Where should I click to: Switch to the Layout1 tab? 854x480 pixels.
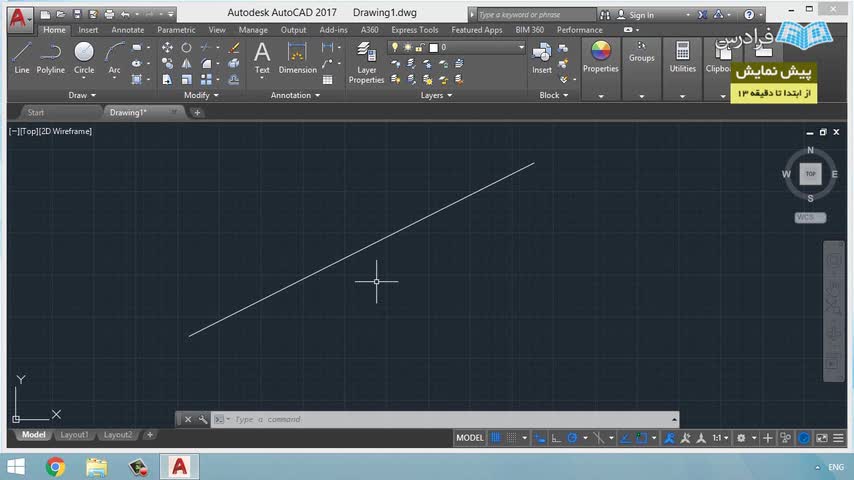74,435
